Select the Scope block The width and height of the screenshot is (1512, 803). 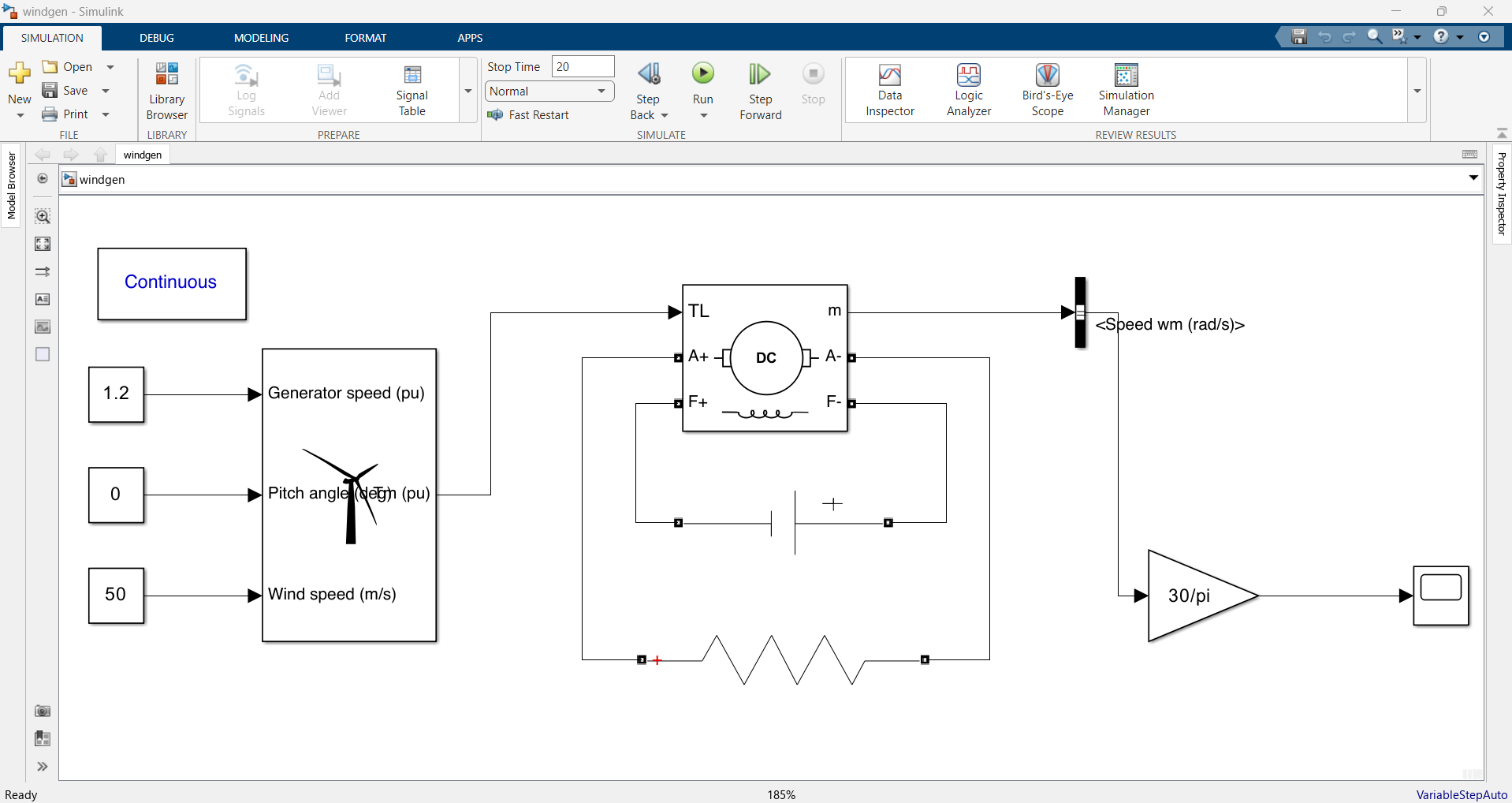coord(1441,596)
